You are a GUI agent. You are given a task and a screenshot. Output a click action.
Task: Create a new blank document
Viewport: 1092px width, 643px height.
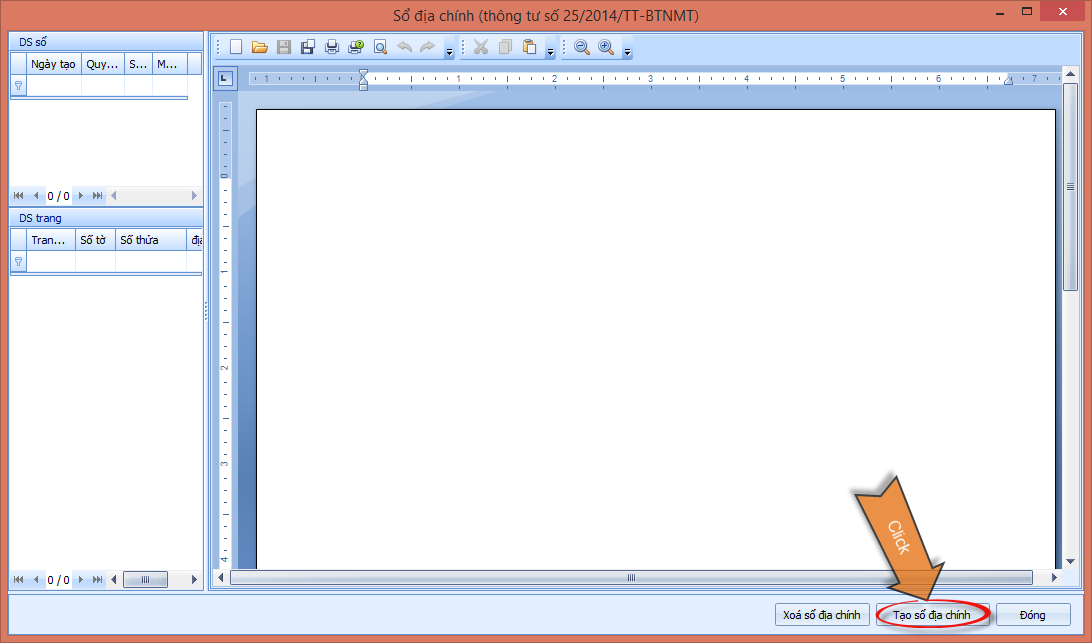pyautogui.click(x=236, y=47)
